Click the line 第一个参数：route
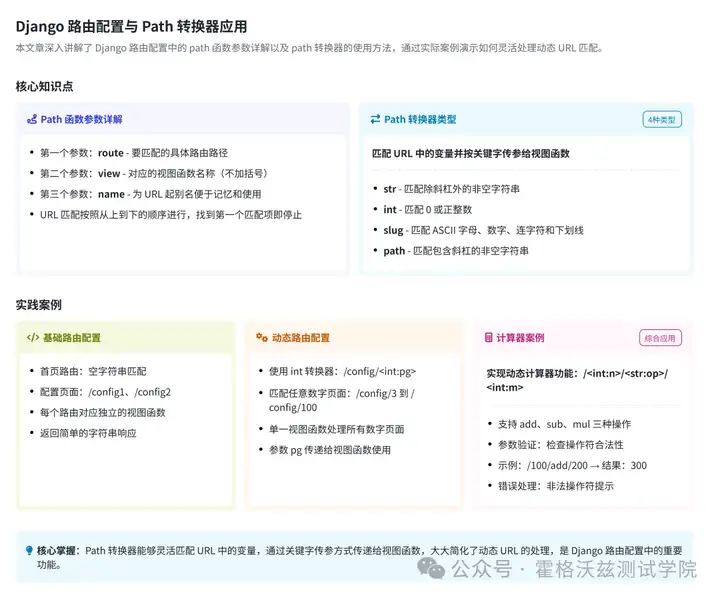Viewport: 720px width, 598px height. [x=134, y=153]
